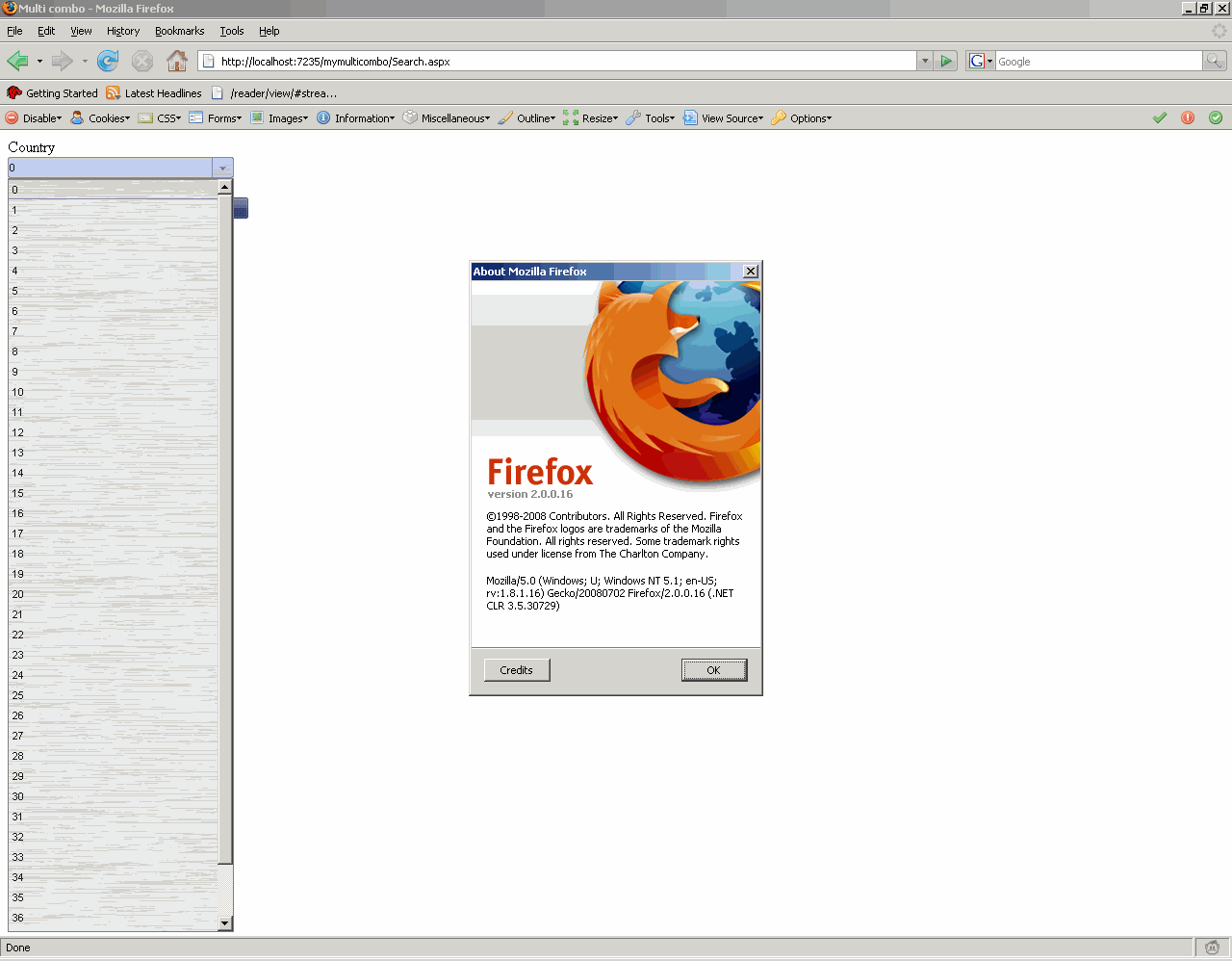Click OK in About Mozilla Firefox dialog
1232x961 pixels.
713,670
